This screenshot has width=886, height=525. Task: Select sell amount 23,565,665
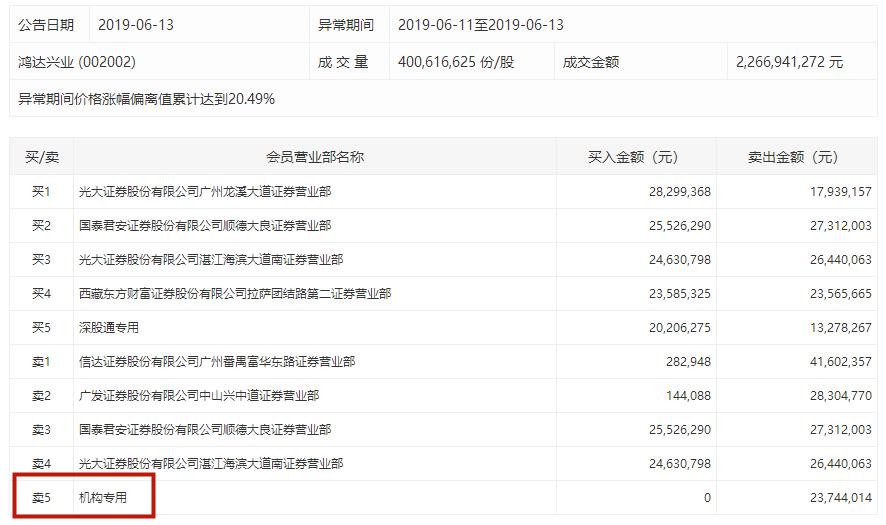841,293
